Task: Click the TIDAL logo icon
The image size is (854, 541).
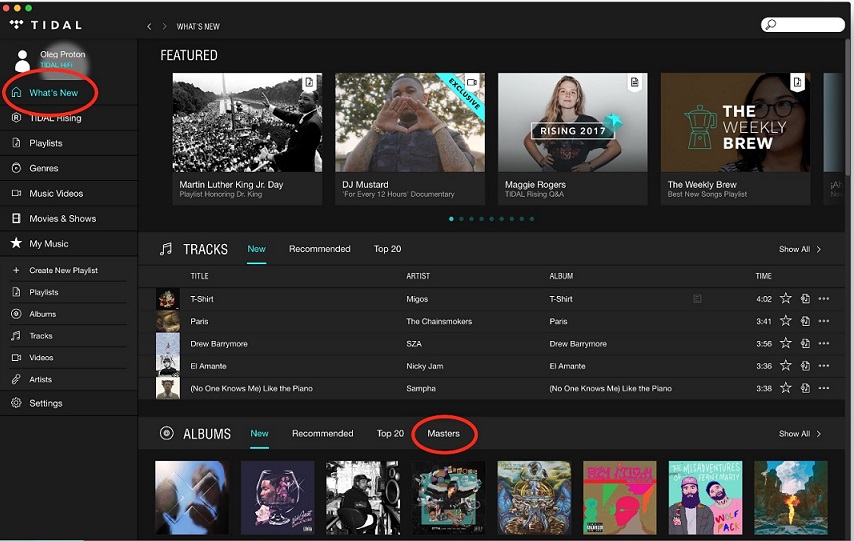Action: tap(16, 25)
